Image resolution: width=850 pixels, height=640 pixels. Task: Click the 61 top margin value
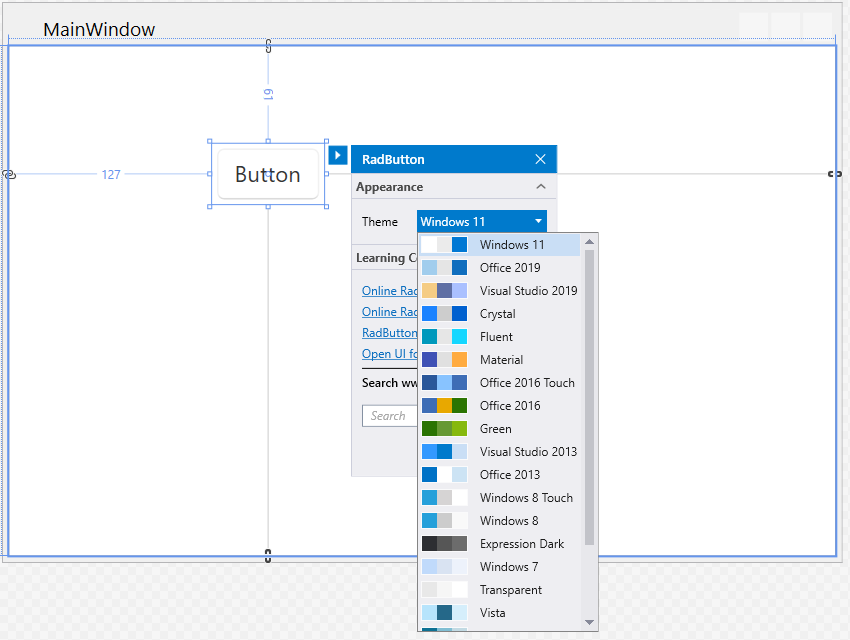tap(268, 94)
